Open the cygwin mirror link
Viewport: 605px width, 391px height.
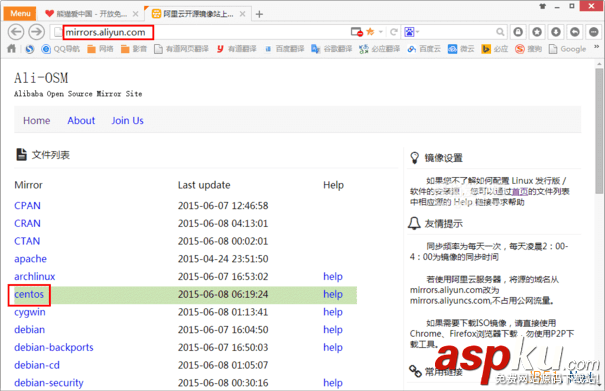click(x=30, y=312)
